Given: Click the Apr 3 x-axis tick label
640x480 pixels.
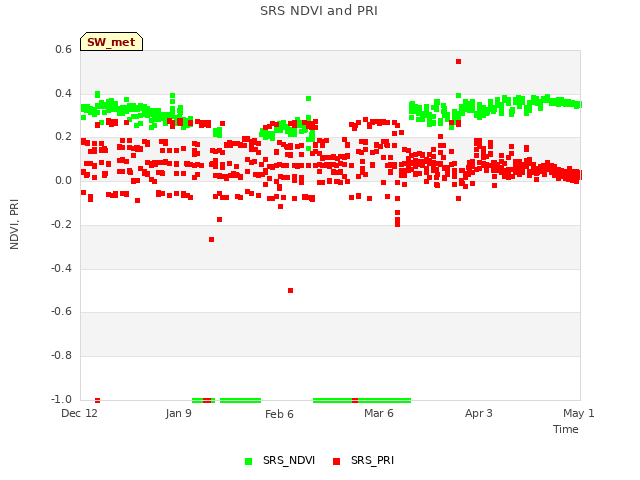Looking at the screenshot, I should point(479,413).
